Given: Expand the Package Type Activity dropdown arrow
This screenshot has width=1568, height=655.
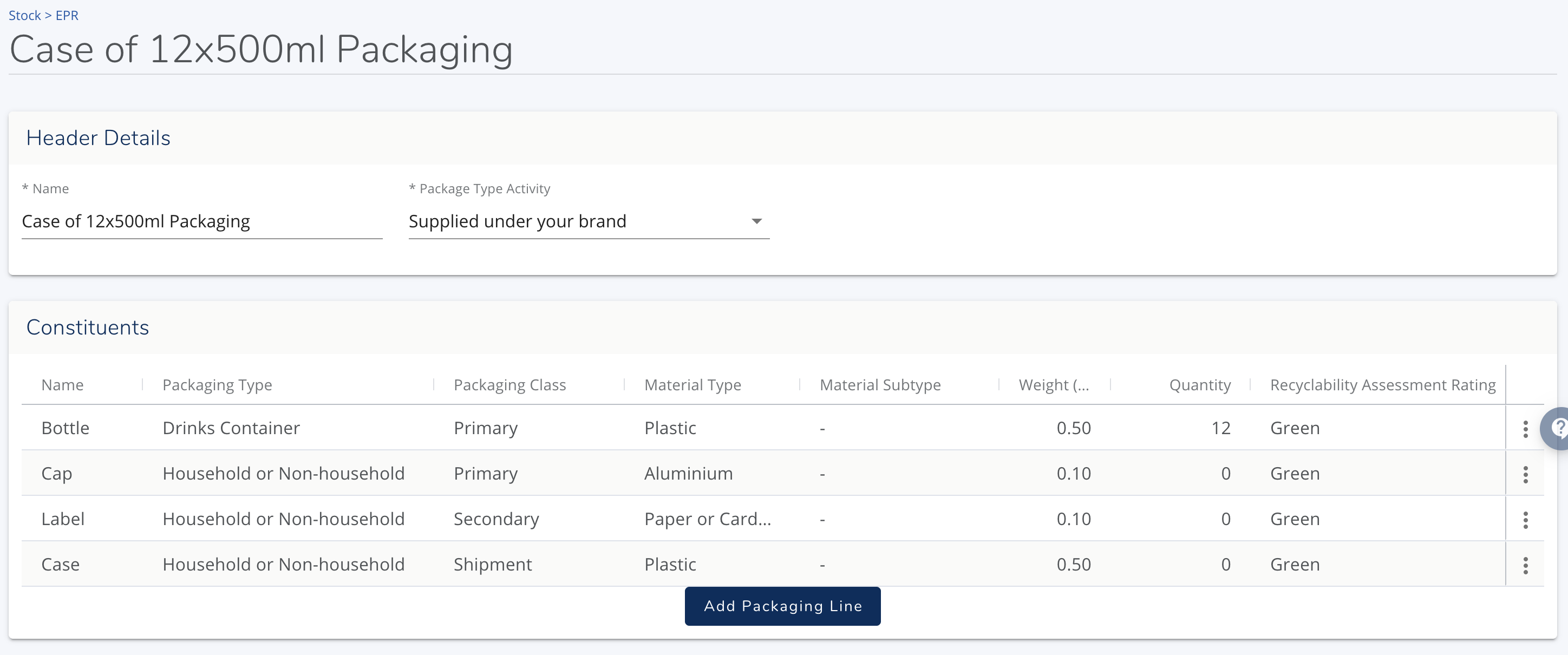Looking at the screenshot, I should tap(756, 221).
